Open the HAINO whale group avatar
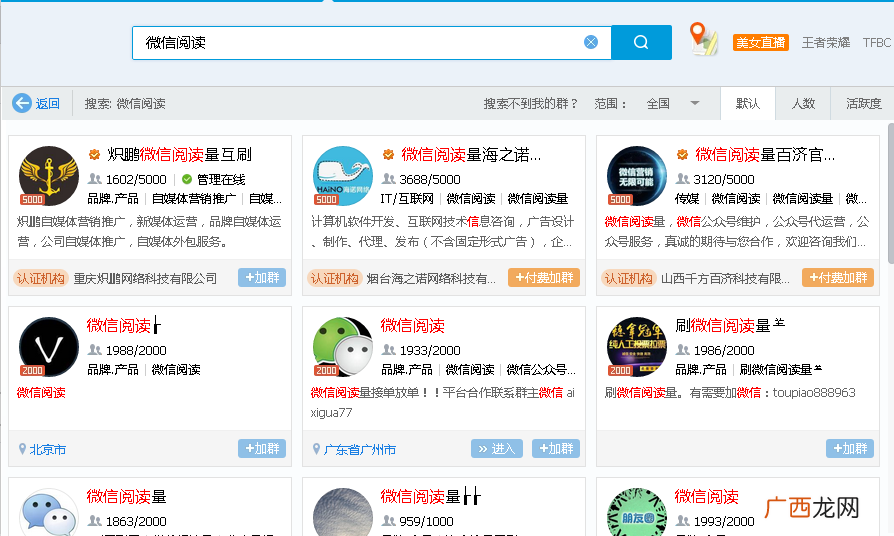Screen dimensions: 894x536 click(x=343, y=176)
